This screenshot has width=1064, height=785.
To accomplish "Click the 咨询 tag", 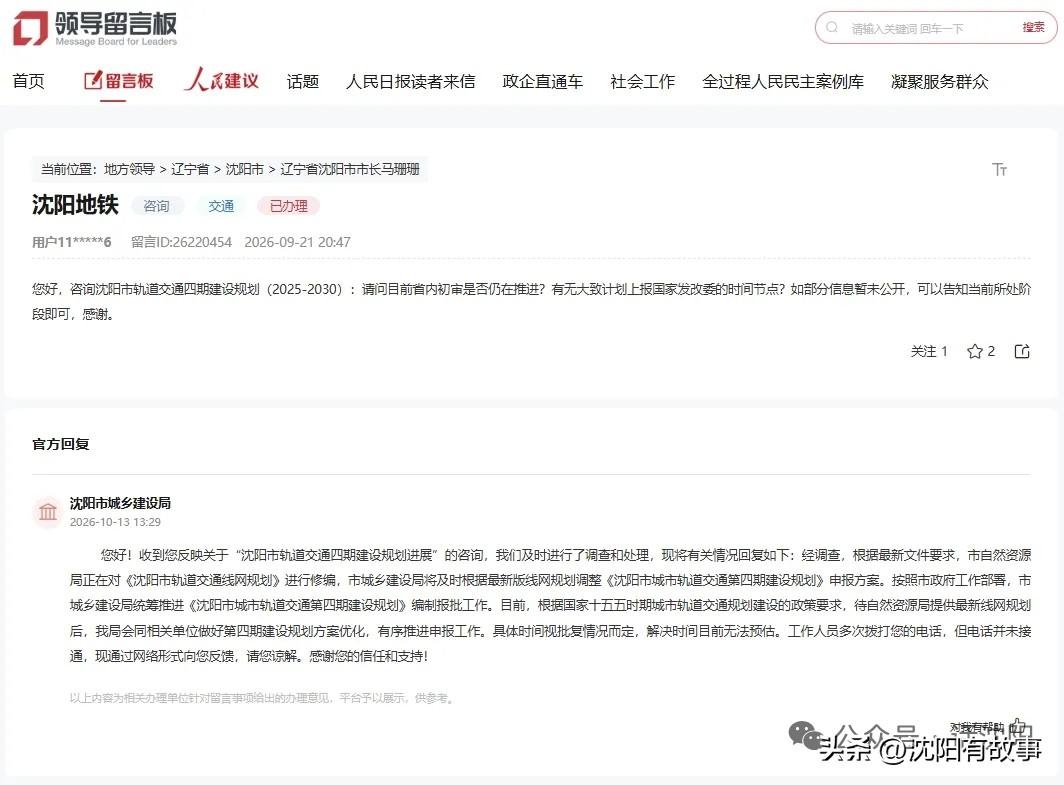I will coord(157,206).
